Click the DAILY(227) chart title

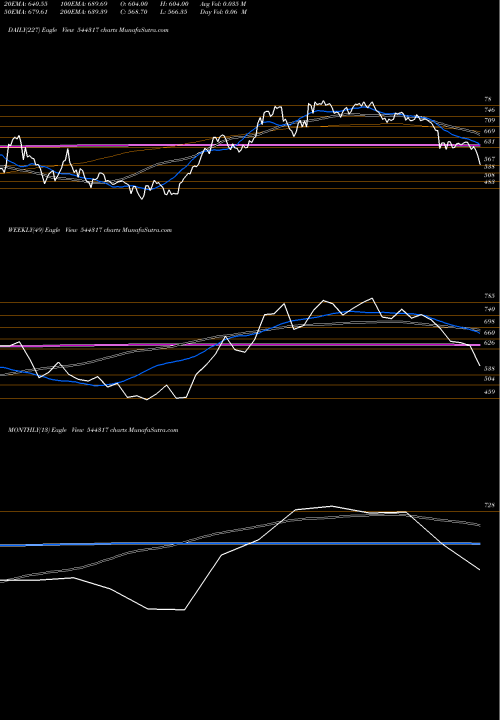pyautogui.click(x=88, y=30)
